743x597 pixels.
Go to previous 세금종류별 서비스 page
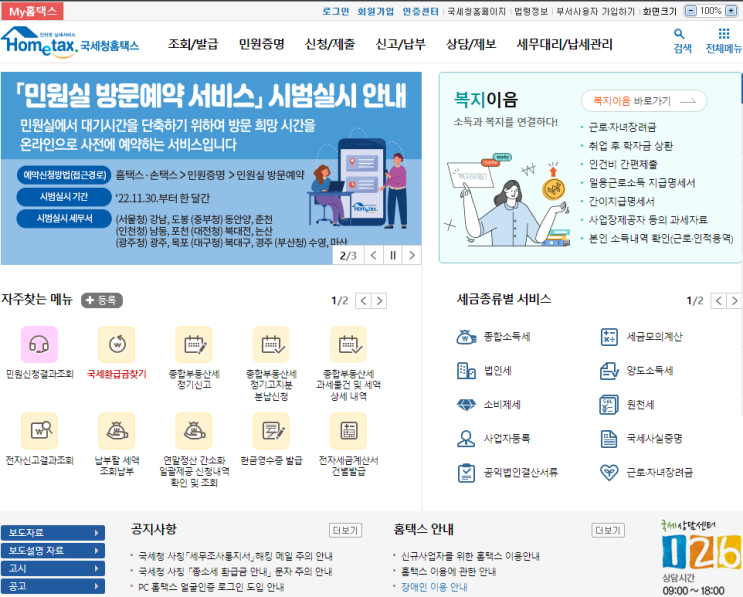click(x=718, y=301)
